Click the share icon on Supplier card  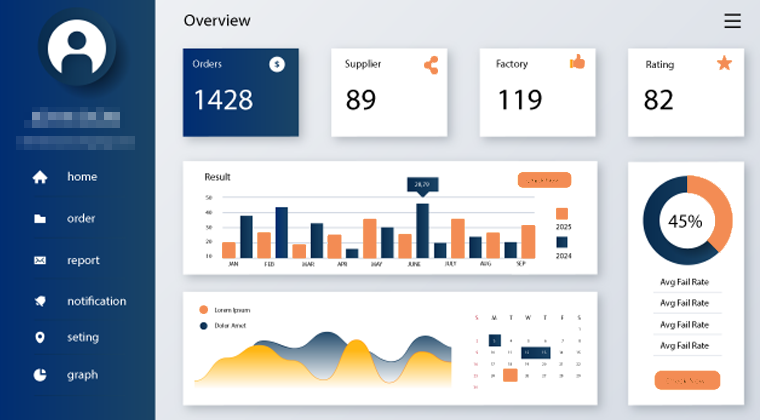click(431, 65)
